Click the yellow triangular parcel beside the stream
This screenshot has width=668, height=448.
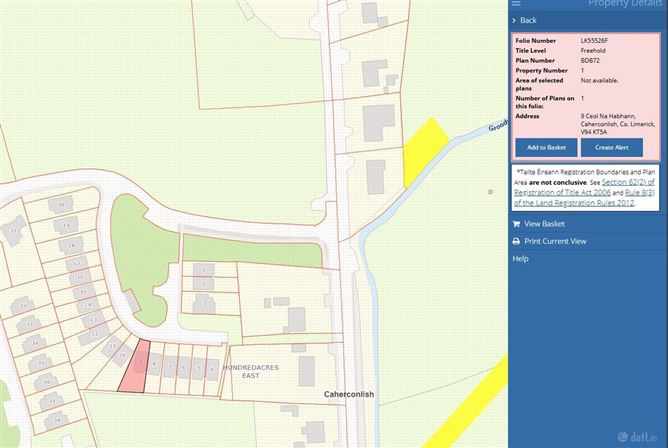coord(419,150)
